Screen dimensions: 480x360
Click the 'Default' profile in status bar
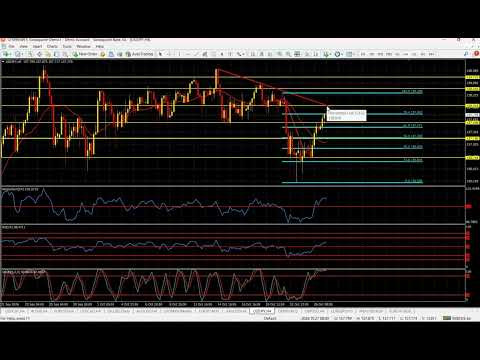tap(270, 319)
